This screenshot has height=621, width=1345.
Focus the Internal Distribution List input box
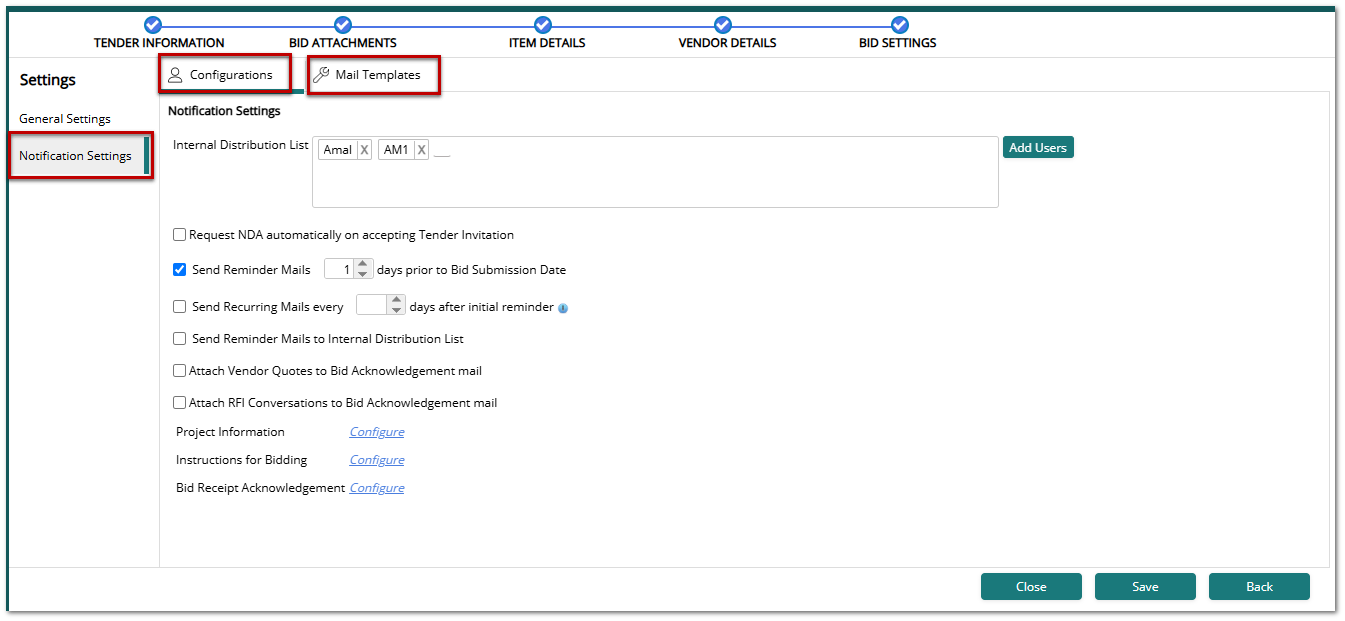tap(655, 172)
